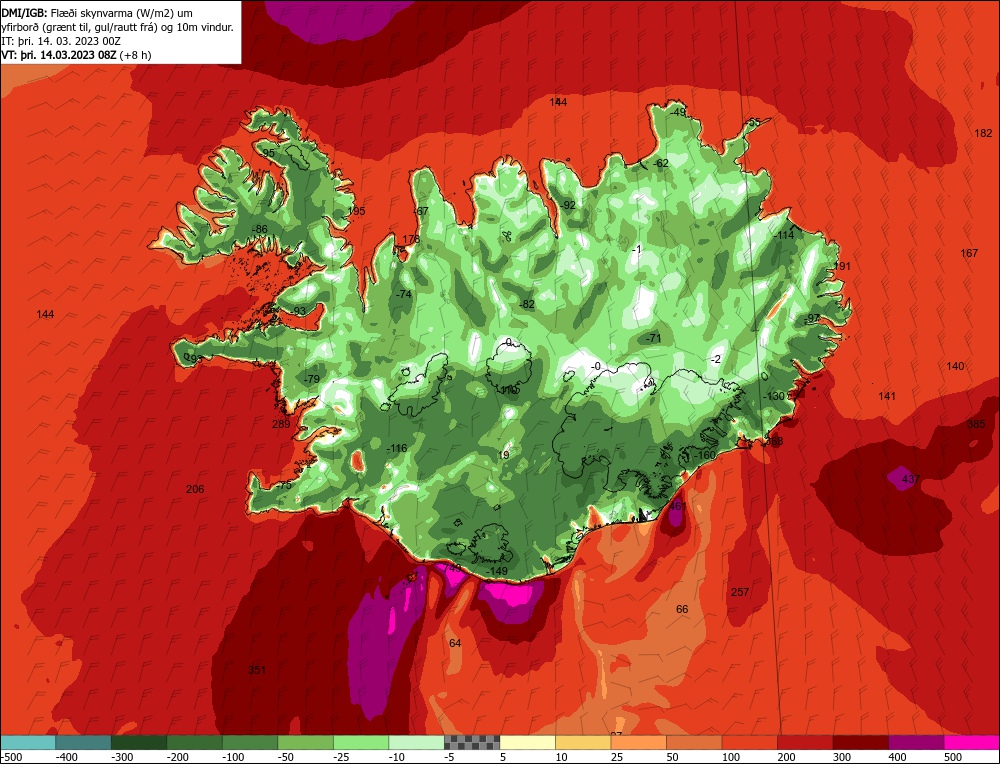Click the map value -149 near the south coast

[496, 571]
